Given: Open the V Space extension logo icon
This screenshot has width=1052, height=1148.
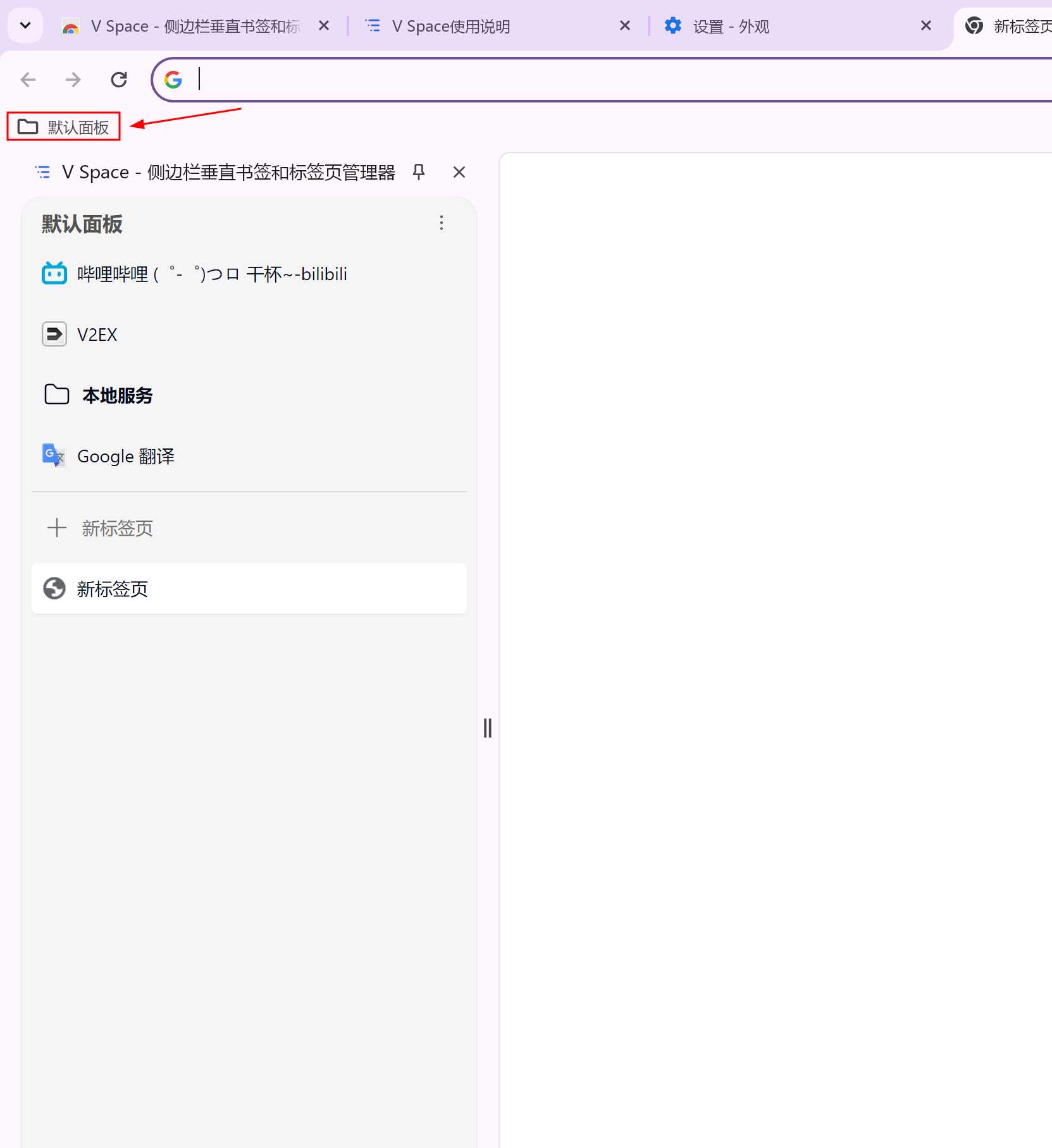Looking at the screenshot, I should pos(42,171).
